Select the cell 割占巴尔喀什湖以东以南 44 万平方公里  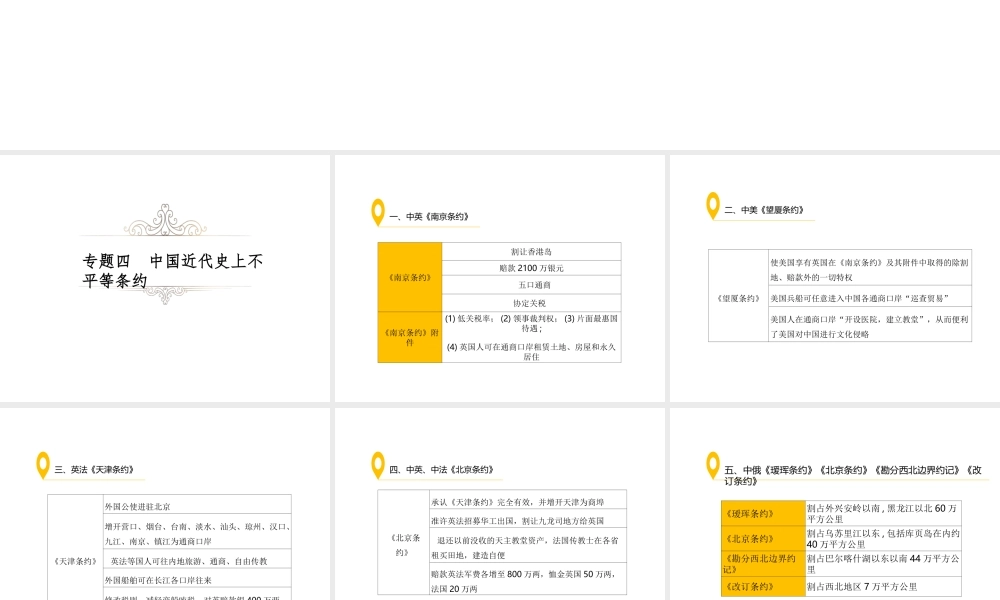click(883, 564)
